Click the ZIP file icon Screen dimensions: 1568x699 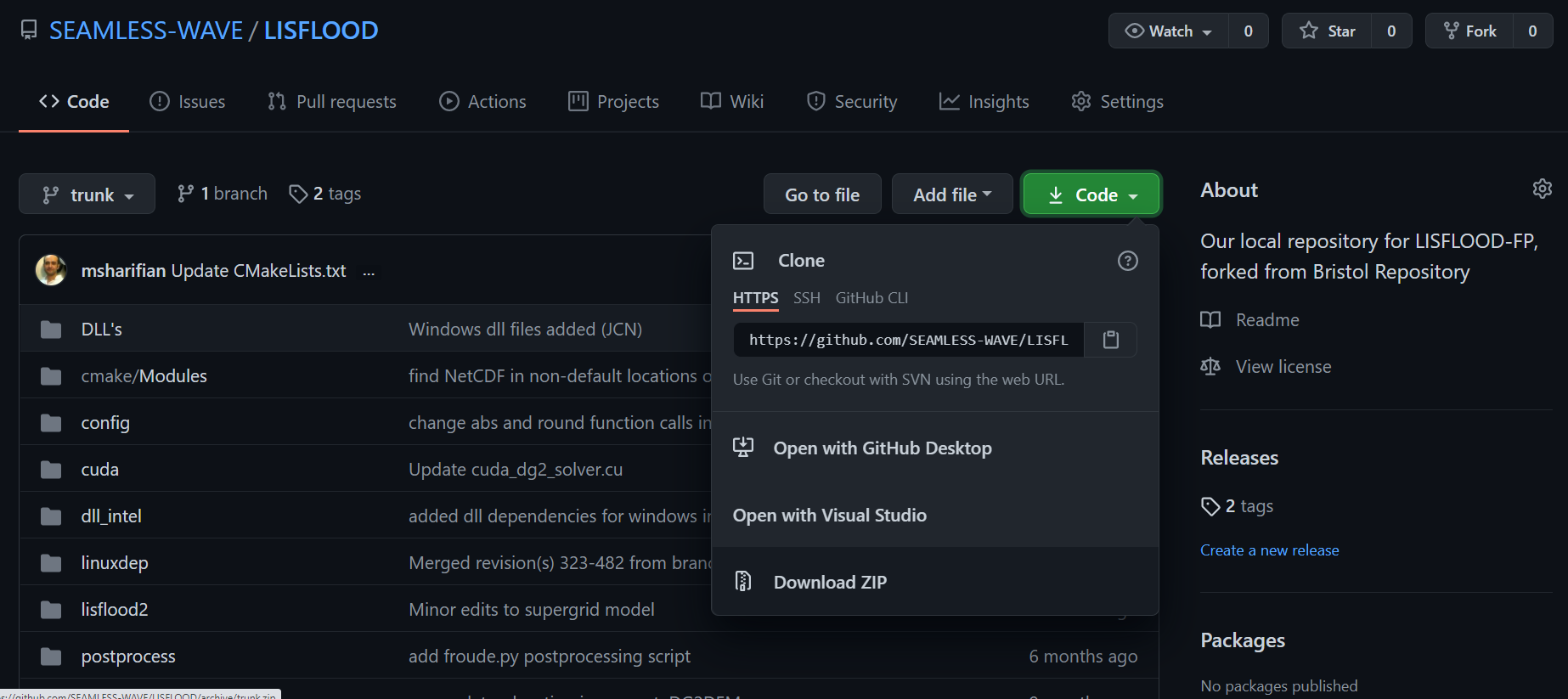pos(743,581)
